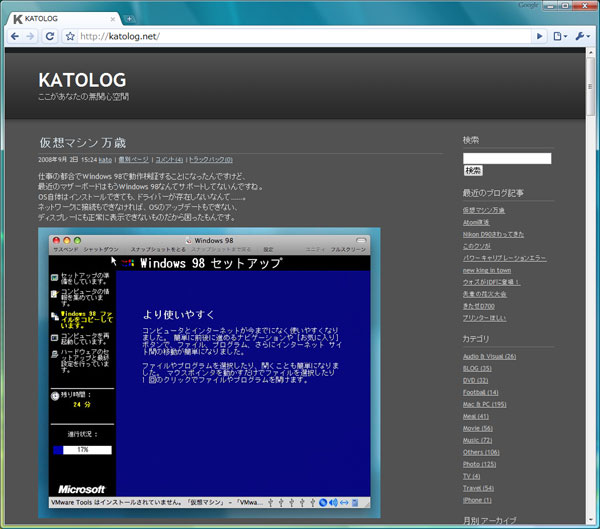Open the トラックバック(0) link
Viewport: 600px width, 529px height.
point(211,160)
